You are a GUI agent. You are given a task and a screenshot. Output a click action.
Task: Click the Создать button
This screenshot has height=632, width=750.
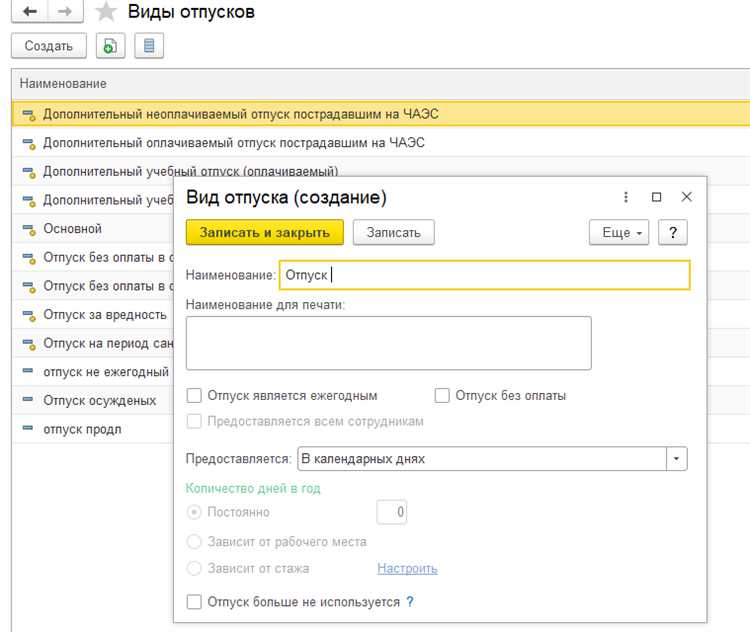pyautogui.click(x=48, y=46)
